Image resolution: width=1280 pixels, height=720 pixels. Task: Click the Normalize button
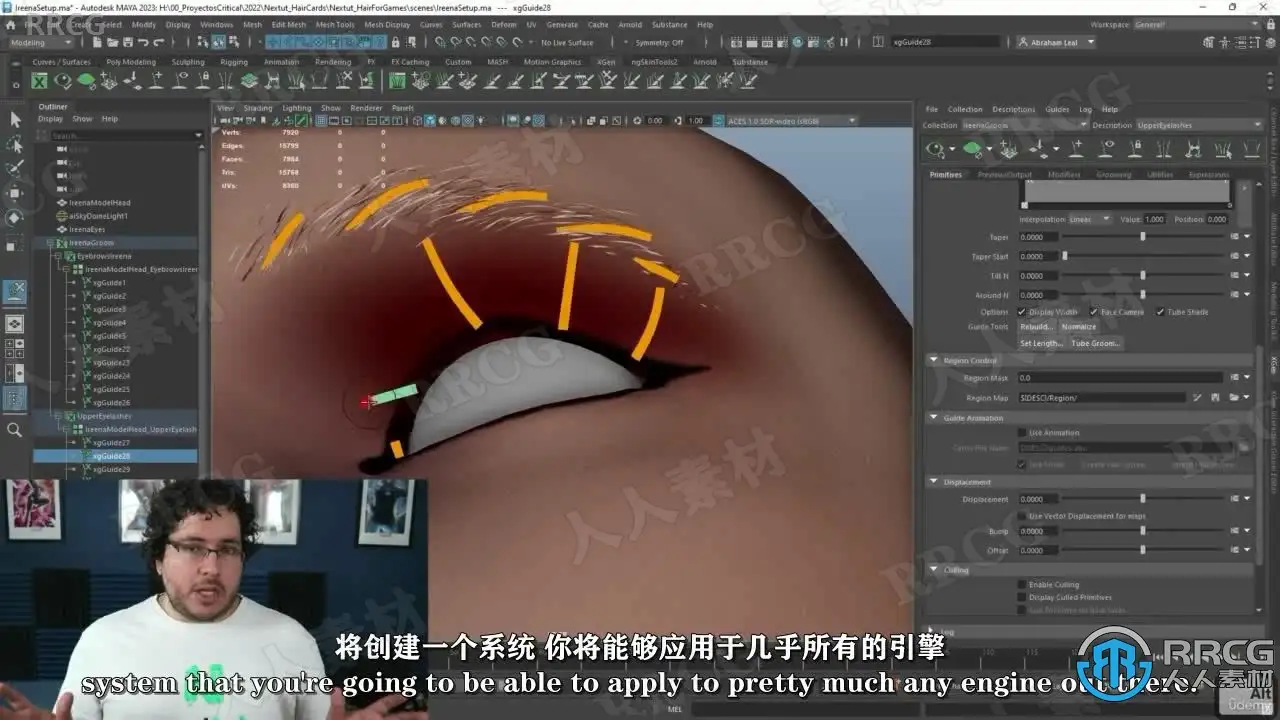point(1079,327)
